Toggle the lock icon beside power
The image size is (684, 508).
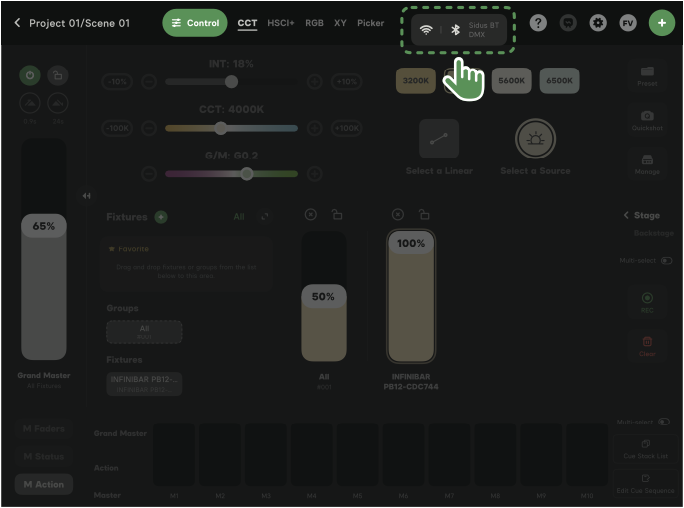coord(58,75)
